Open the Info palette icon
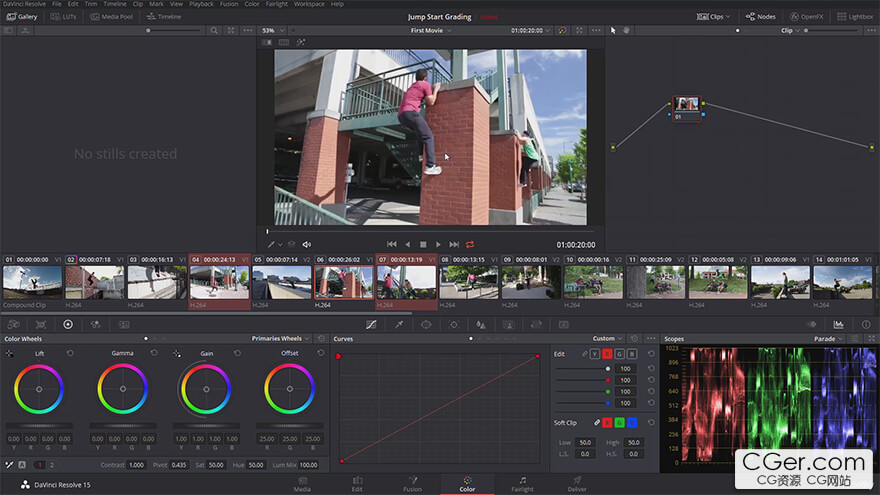 (866, 324)
